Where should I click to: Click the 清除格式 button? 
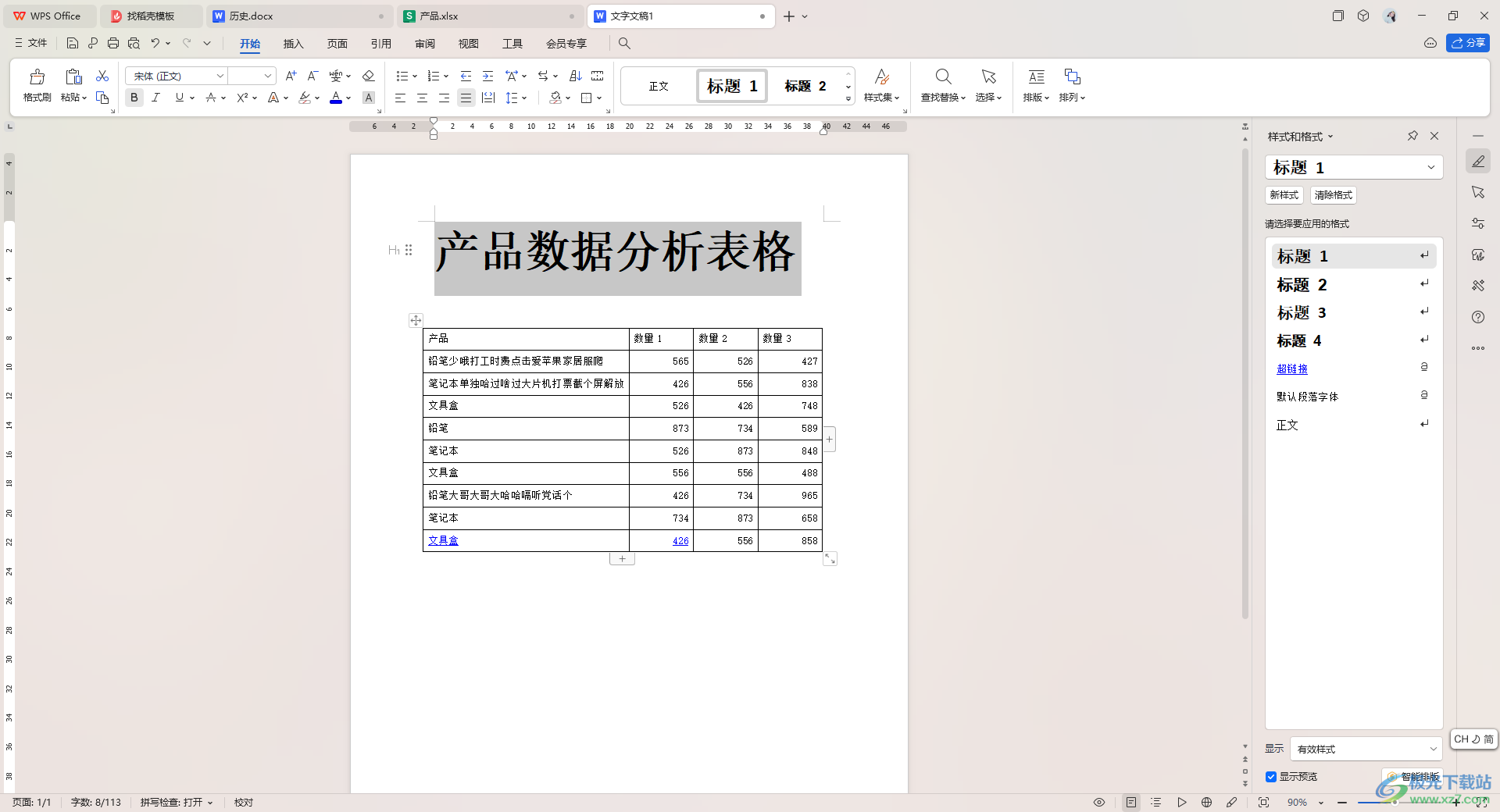1333,195
